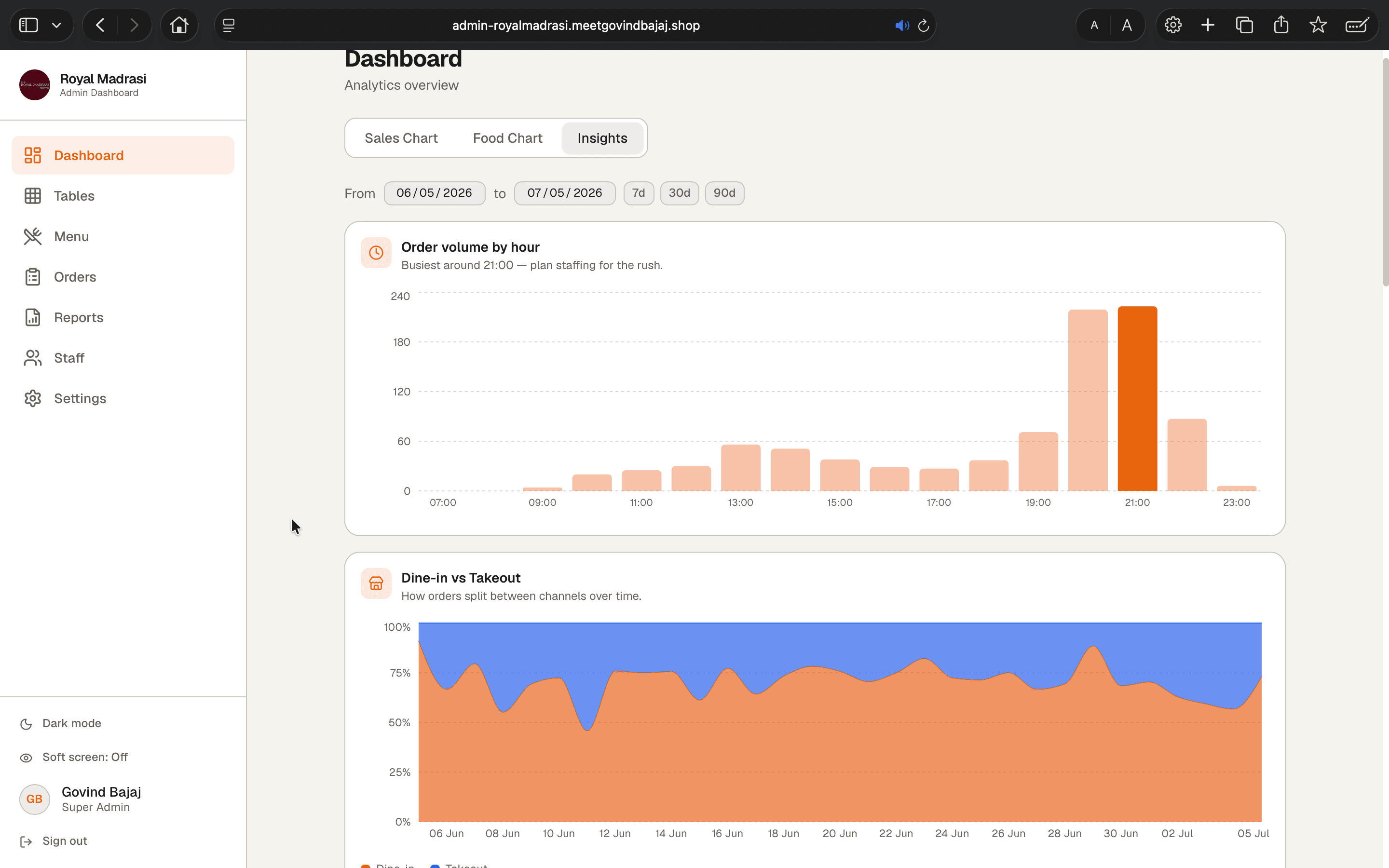
Task: Click the Sign out link
Action: click(65, 841)
